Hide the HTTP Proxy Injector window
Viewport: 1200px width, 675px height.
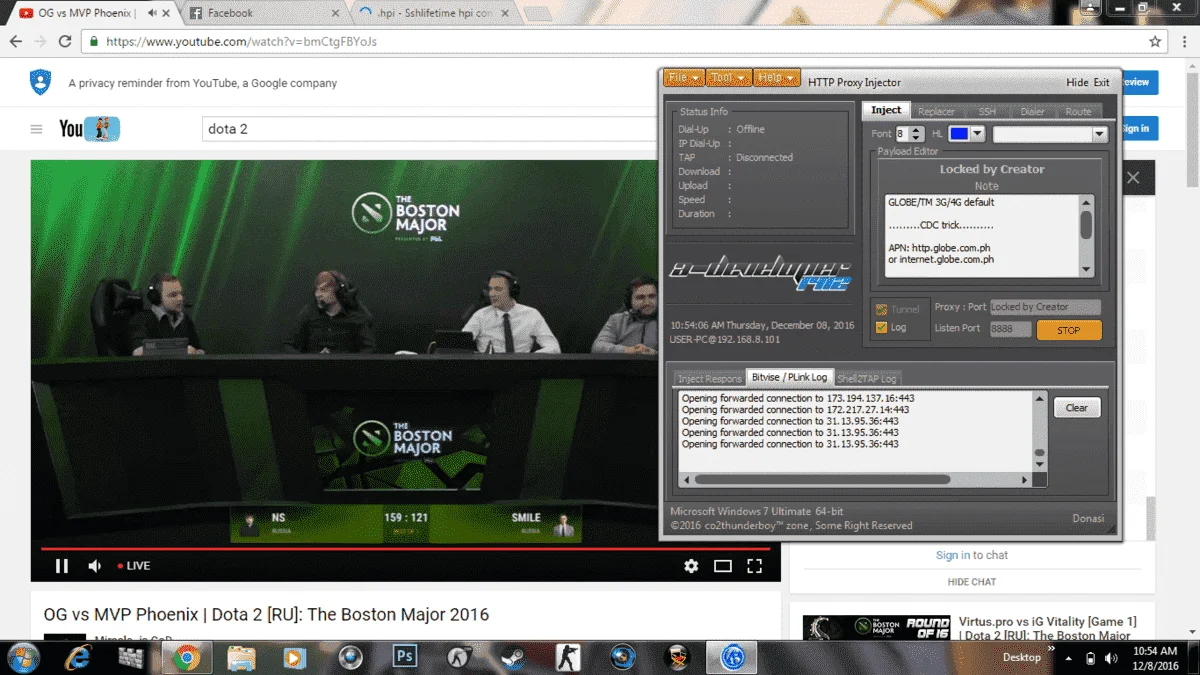1077,83
